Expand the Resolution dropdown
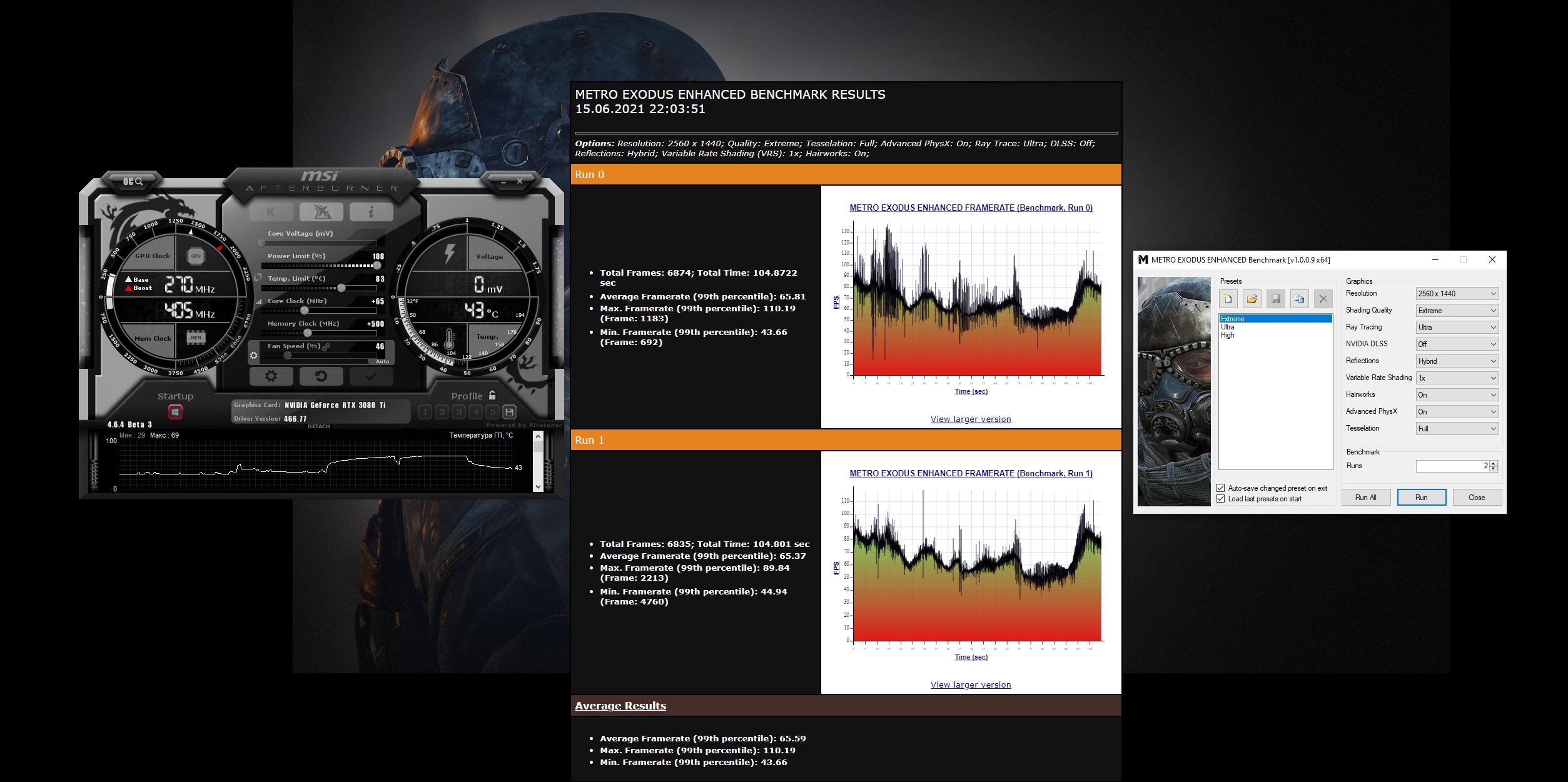 [1457, 294]
